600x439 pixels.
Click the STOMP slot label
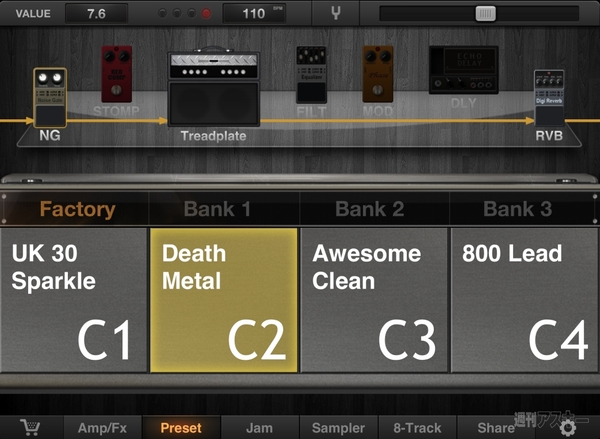[116, 111]
